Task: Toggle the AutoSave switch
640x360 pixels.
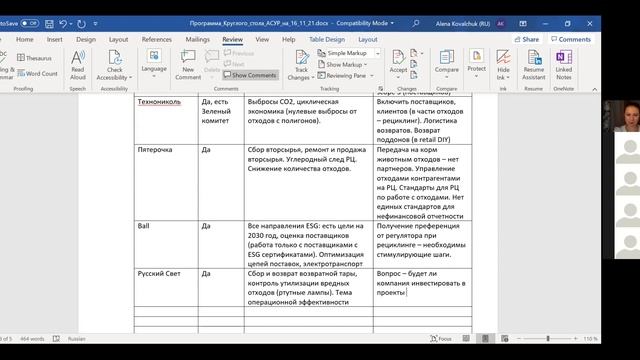Action: click(29, 23)
